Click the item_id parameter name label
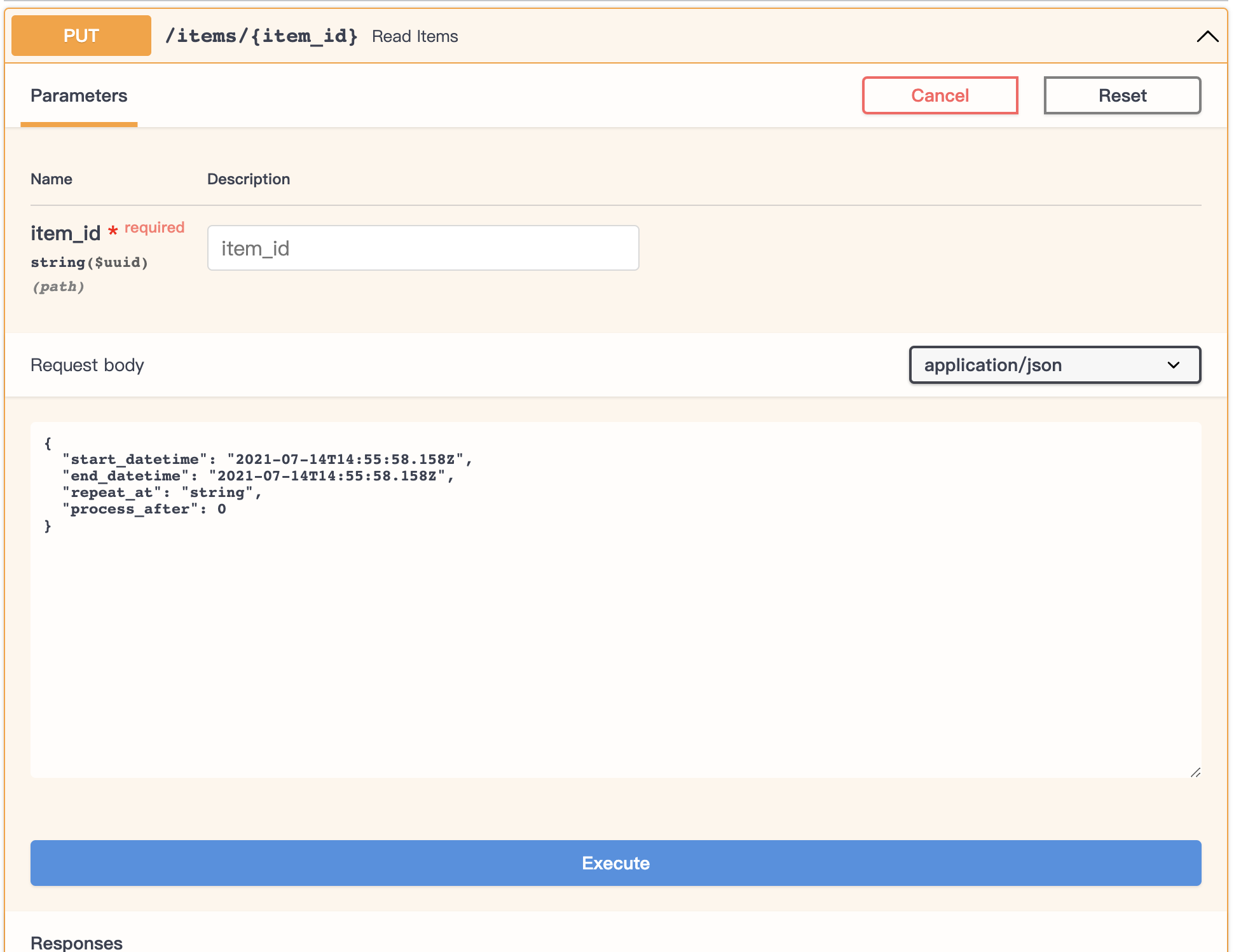Viewport: 1241px width, 952px height. (x=65, y=233)
